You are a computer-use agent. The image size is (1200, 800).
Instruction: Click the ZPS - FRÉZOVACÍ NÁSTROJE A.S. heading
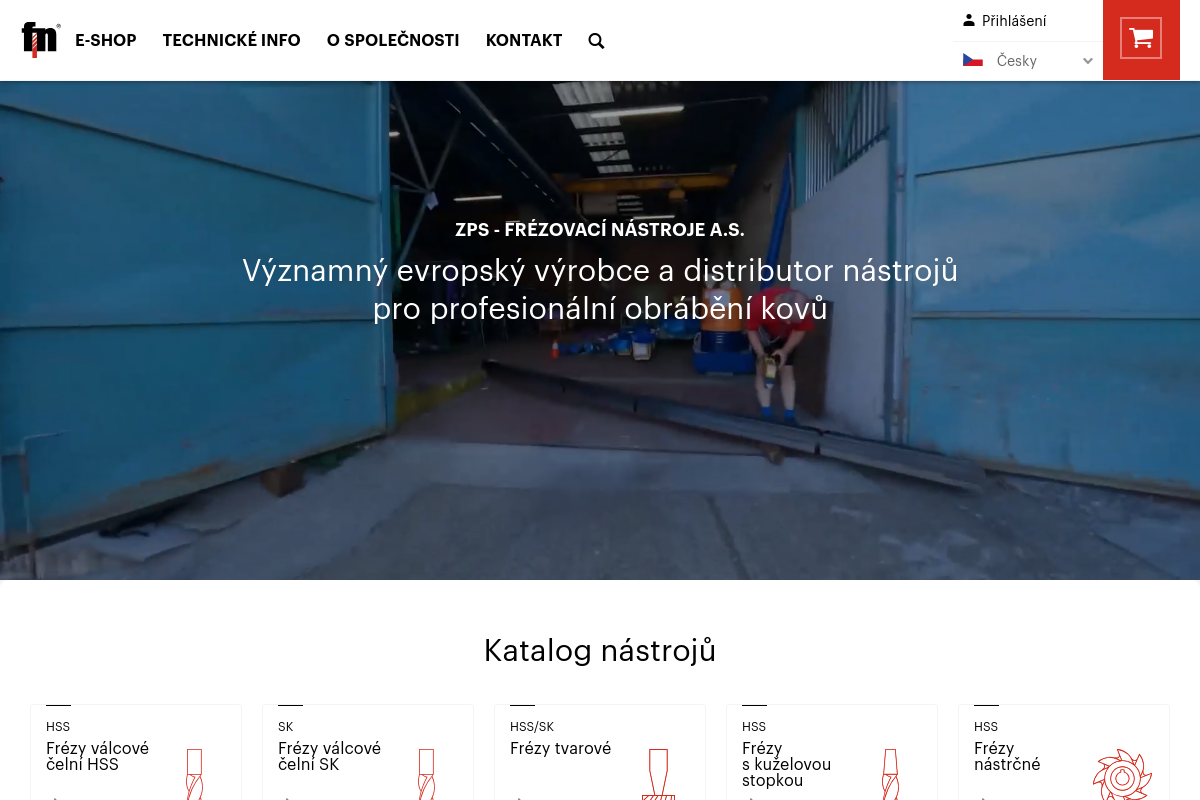click(600, 230)
